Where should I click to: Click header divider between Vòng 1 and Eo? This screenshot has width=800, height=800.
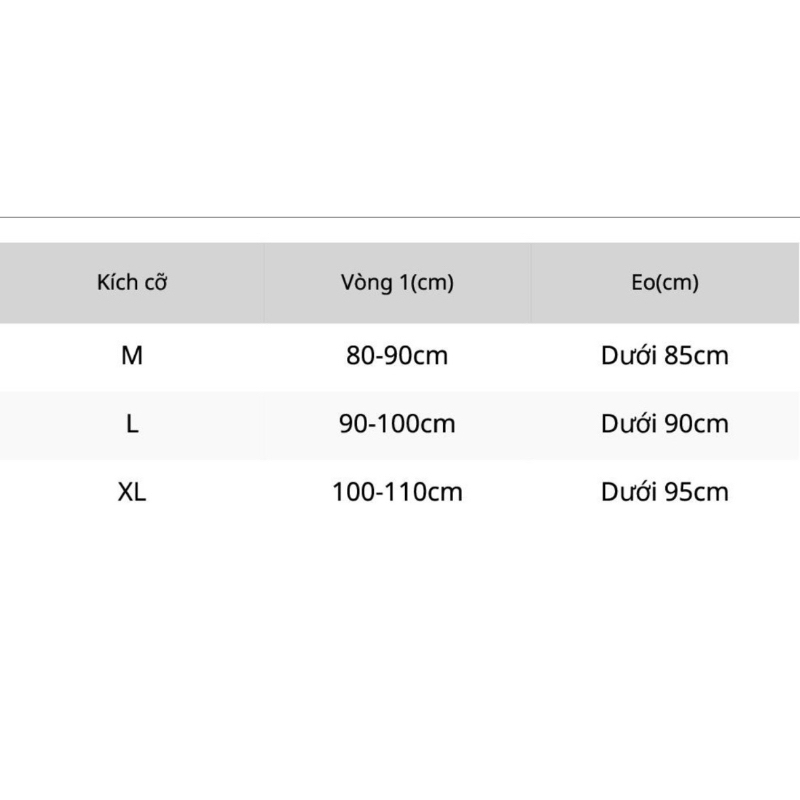point(531,283)
